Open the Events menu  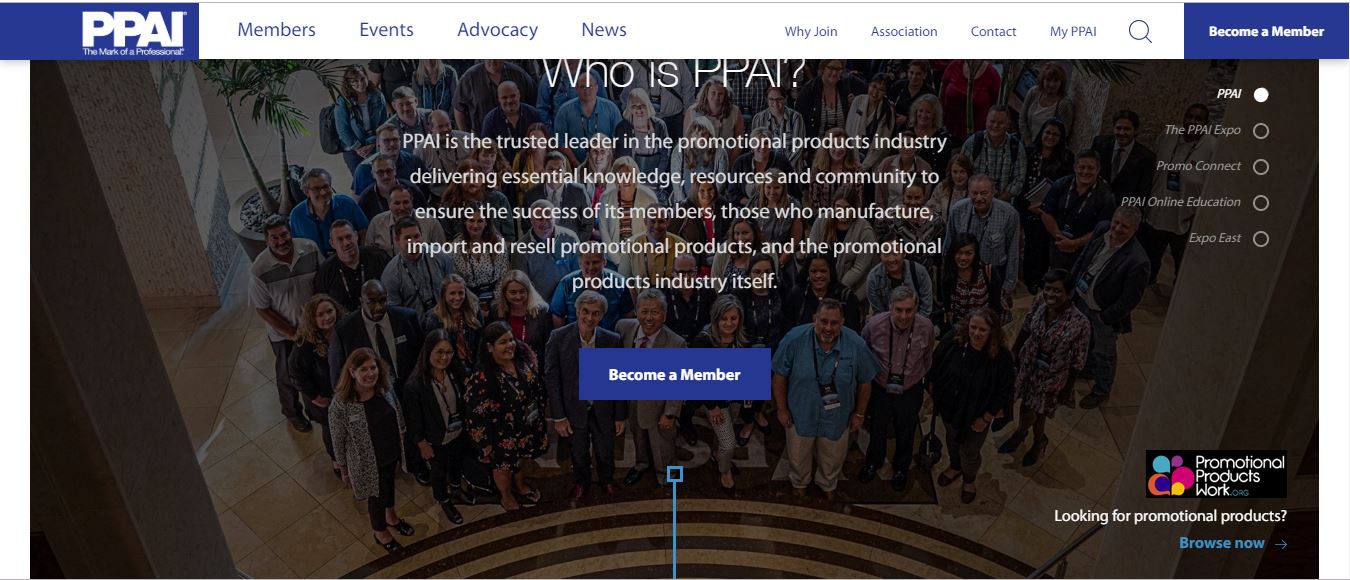(x=386, y=30)
